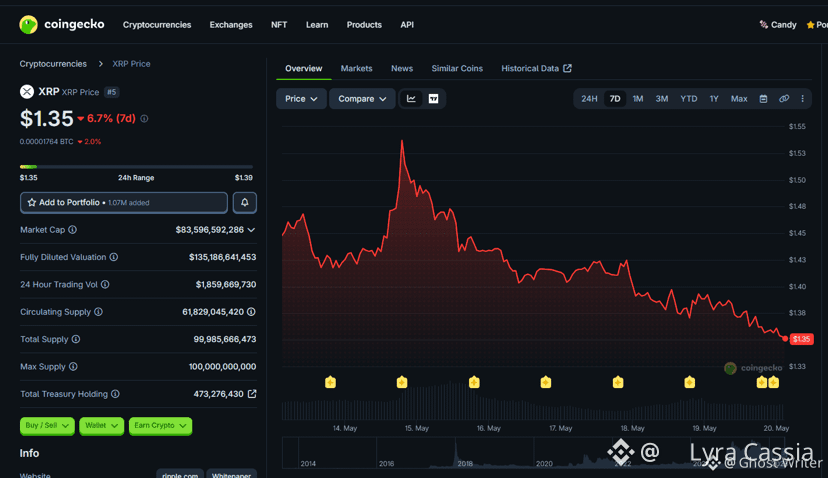Open the Buy / Sell button
Image resolution: width=828 pixels, height=478 pixels.
point(47,426)
